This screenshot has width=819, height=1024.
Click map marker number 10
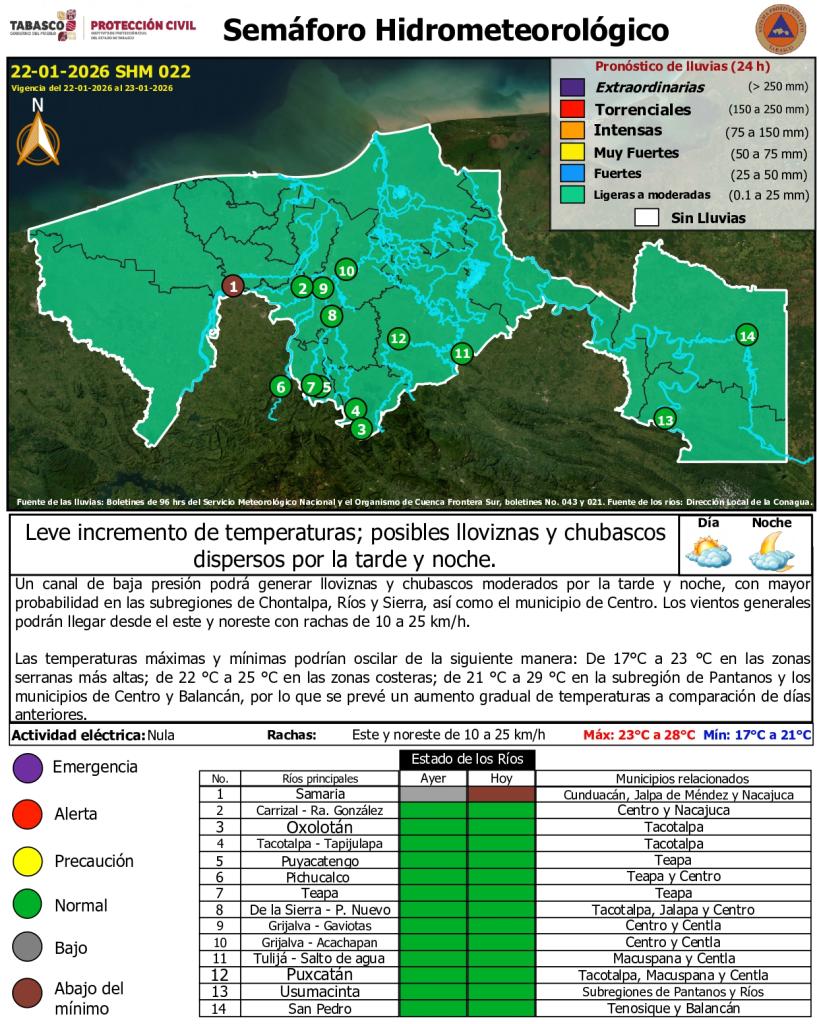coord(346,269)
